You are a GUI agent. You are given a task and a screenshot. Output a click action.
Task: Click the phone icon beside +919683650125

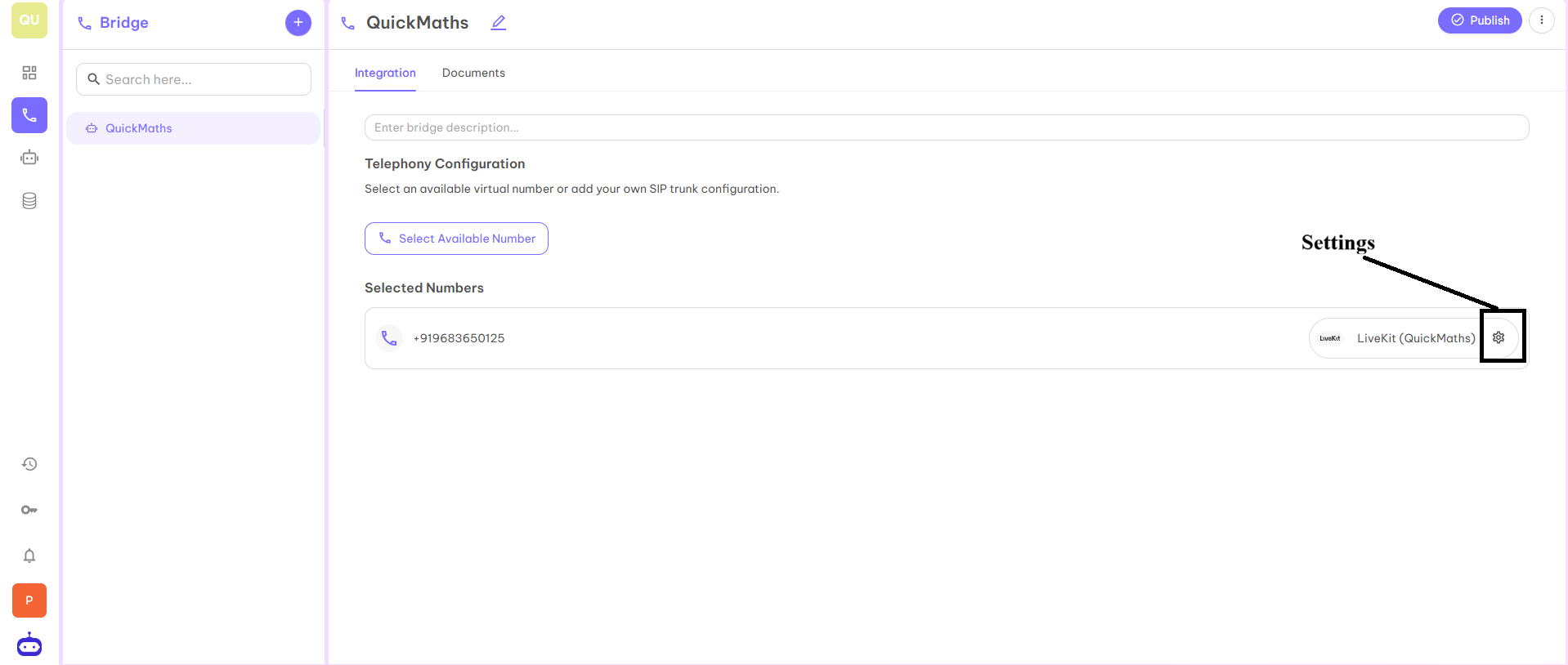[x=389, y=338]
